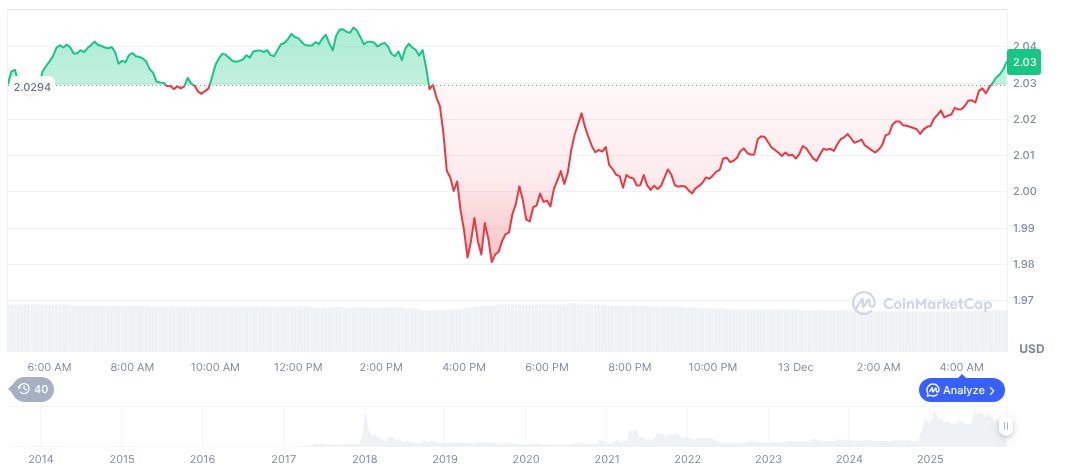Select 2021 on the year navigator

point(606,459)
